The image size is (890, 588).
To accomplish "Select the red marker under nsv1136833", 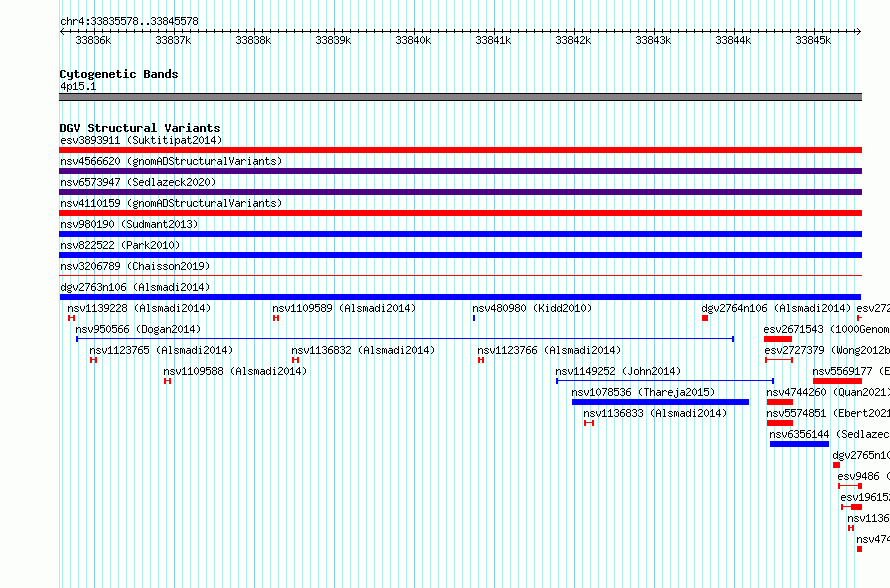I will (x=589, y=423).
